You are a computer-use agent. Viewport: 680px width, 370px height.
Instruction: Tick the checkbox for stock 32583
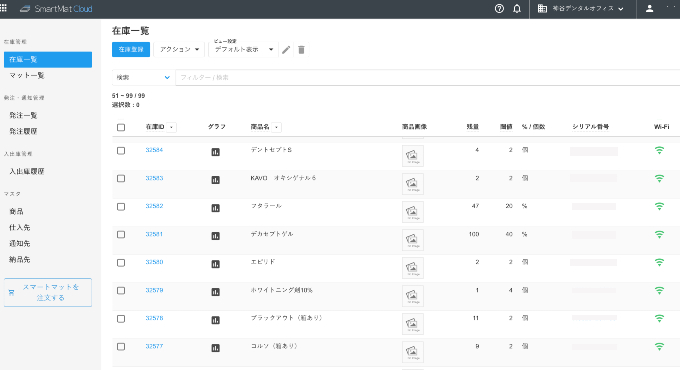(x=121, y=179)
